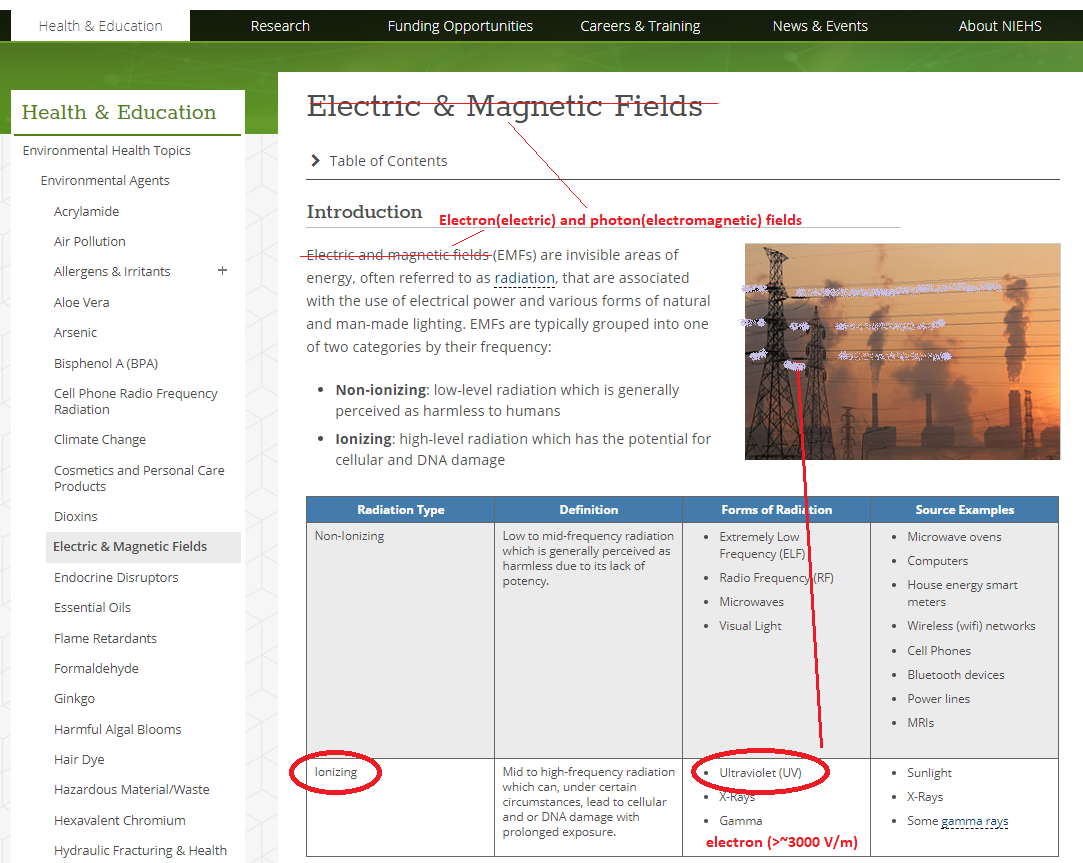Click the gamma rays glossary link
1083x863 pixels.
pos(974,821)
